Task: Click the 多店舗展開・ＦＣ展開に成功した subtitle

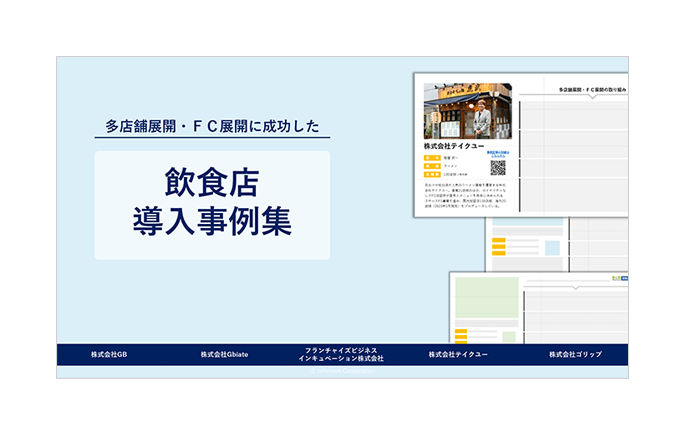Action: [x=212, y=126]
